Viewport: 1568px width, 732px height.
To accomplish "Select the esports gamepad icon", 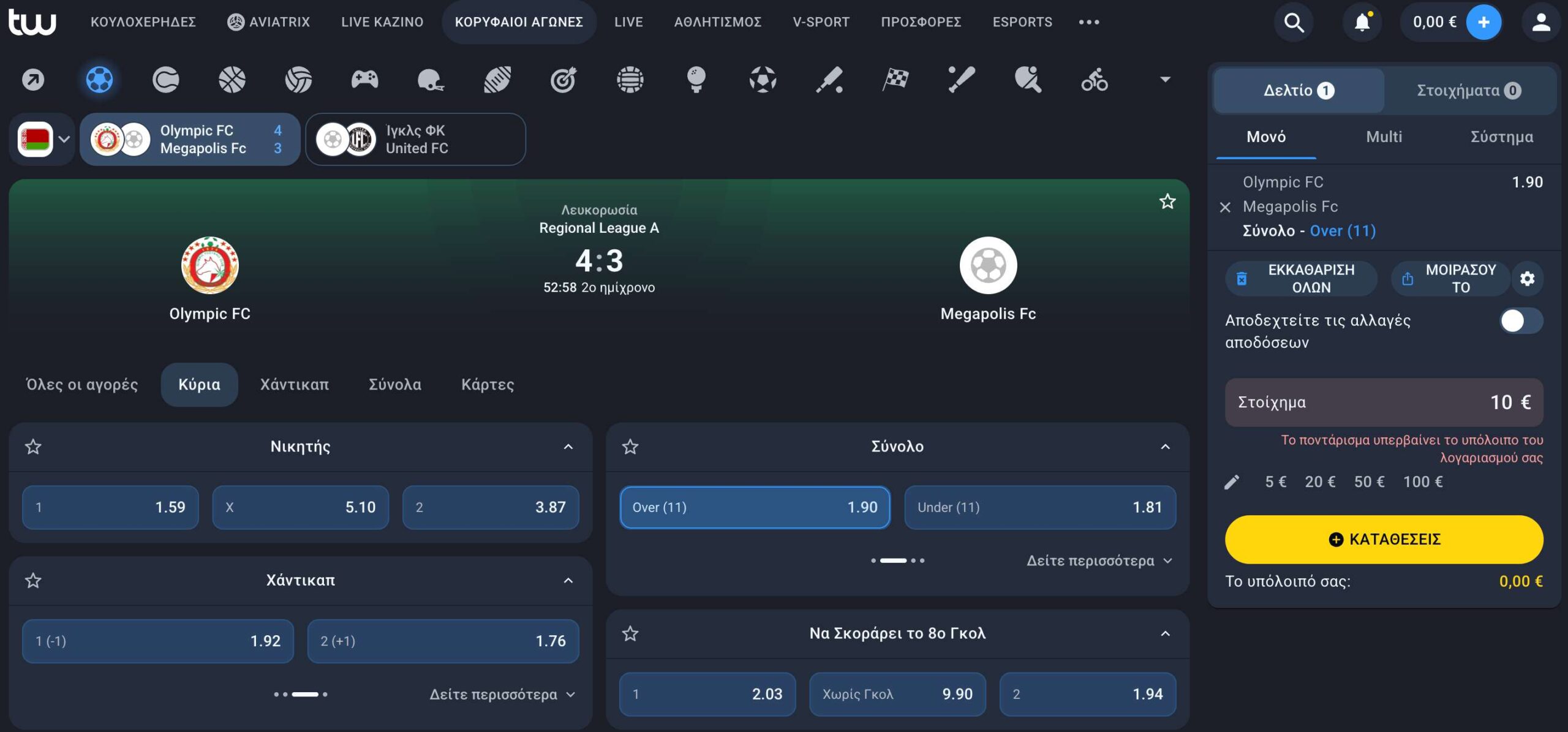I will [x=364, y=80].
